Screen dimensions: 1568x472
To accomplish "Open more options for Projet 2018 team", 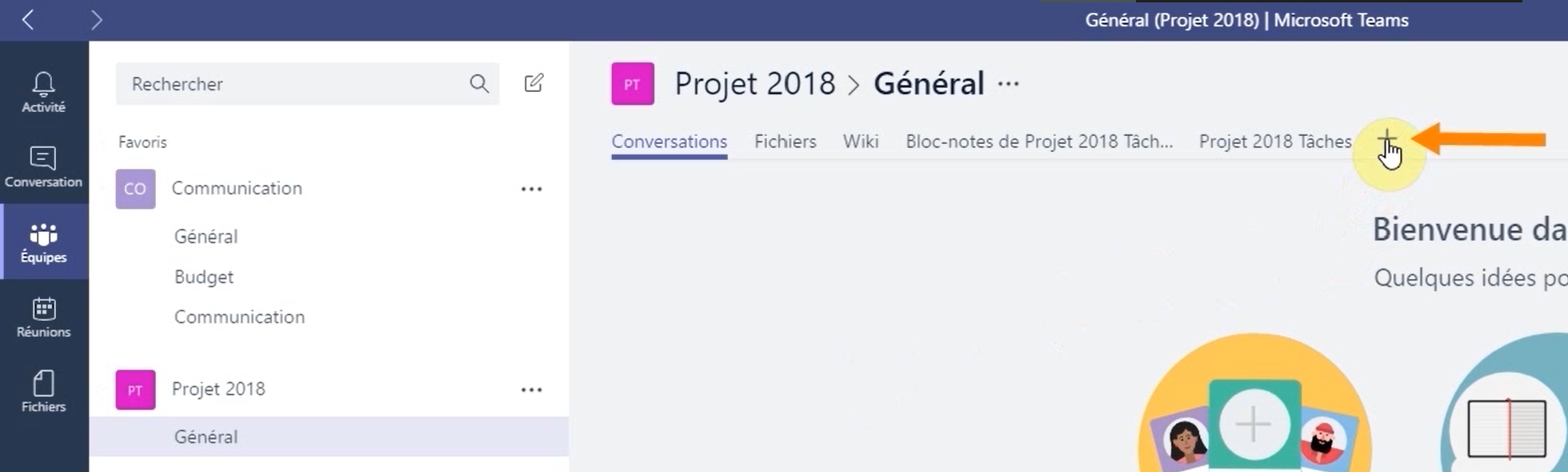I will tap(531, 390).
